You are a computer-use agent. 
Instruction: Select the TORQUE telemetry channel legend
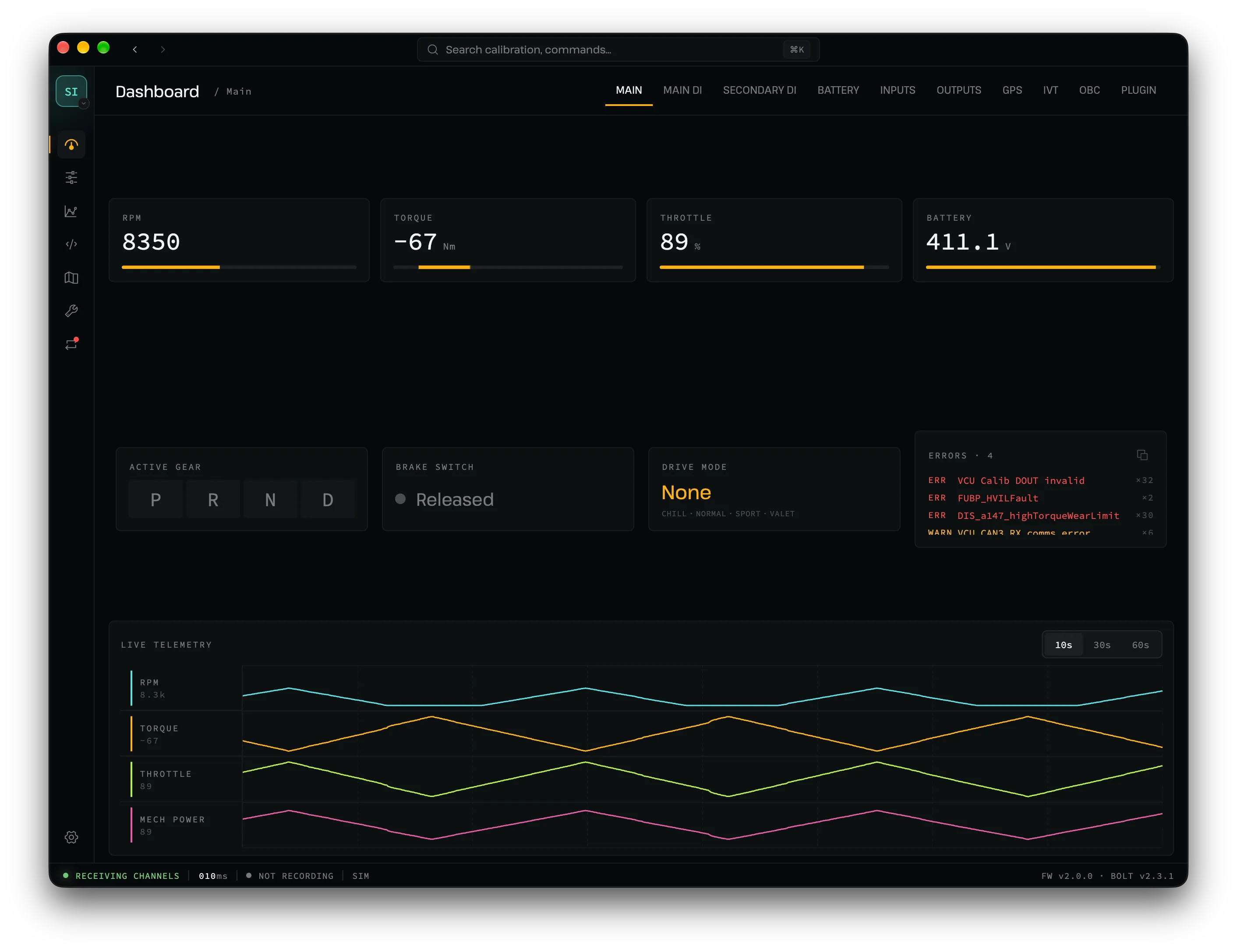(x=181, y=734)
